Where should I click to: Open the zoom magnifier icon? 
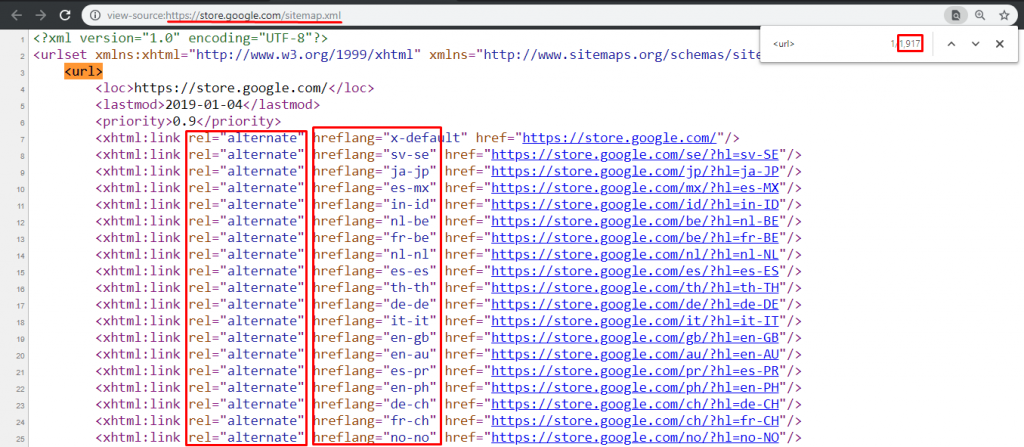click(980, 16)
